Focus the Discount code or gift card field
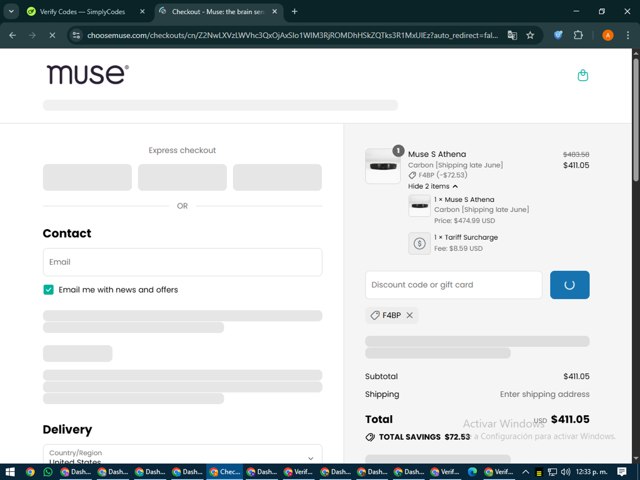Screen dimensions: 640x480 453,285
